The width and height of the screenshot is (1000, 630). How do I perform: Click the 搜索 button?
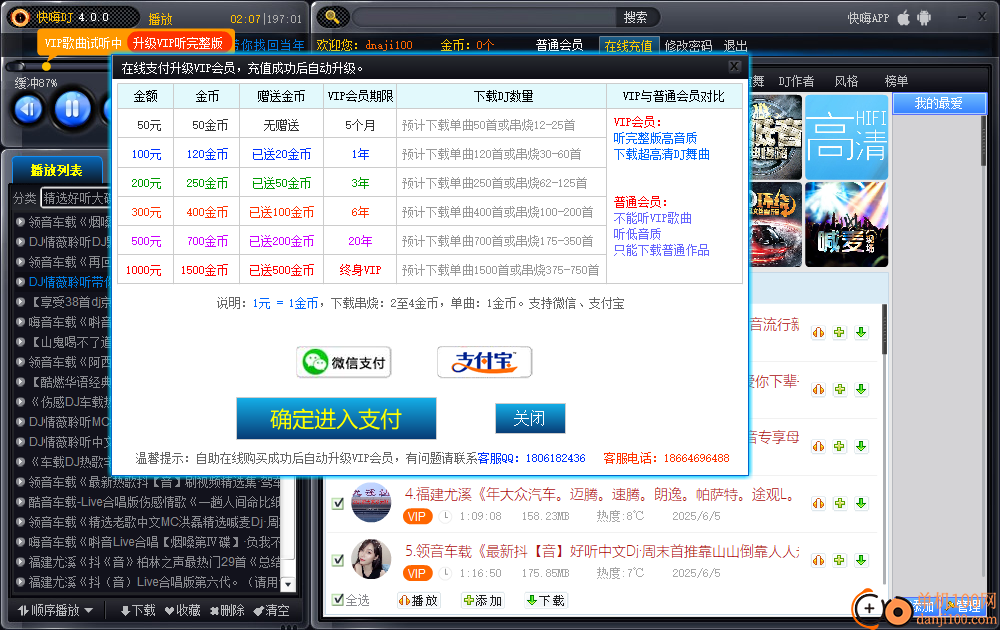pyautogui.click(x=635, y=17)
